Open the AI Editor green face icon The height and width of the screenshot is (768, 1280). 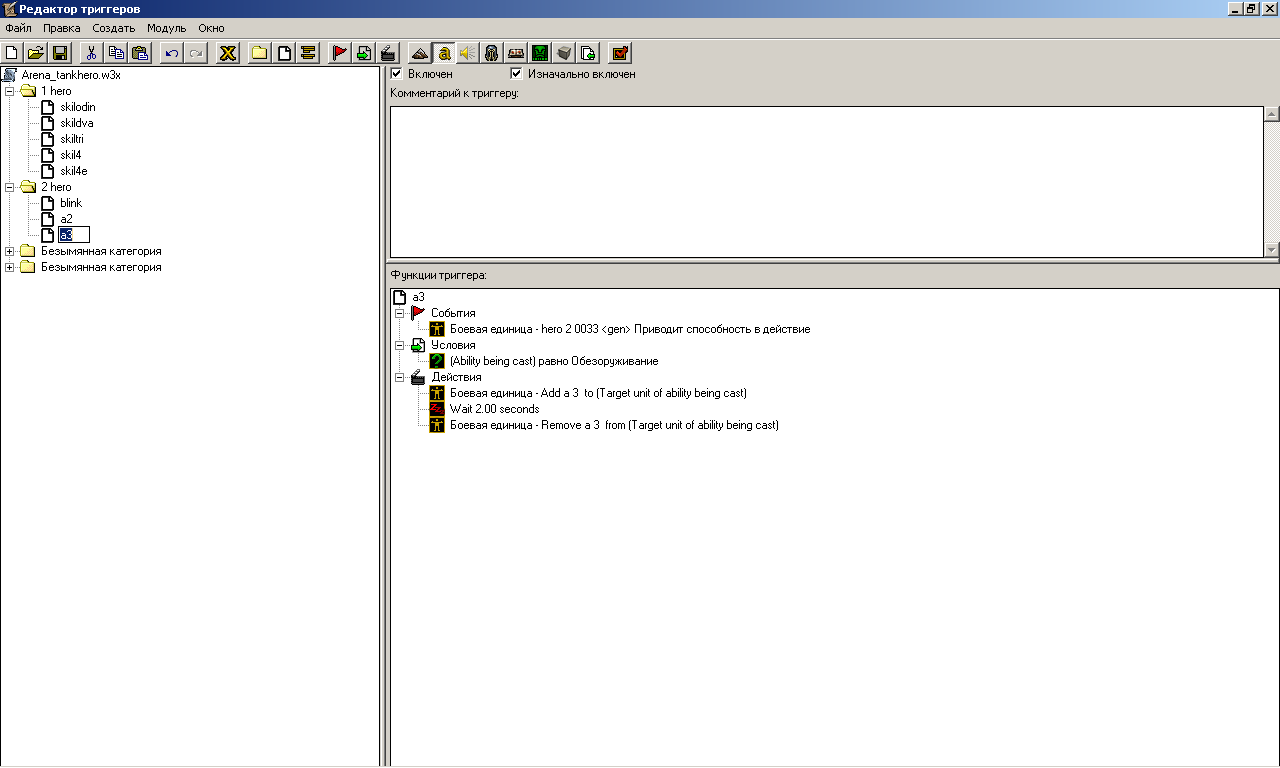540,53
